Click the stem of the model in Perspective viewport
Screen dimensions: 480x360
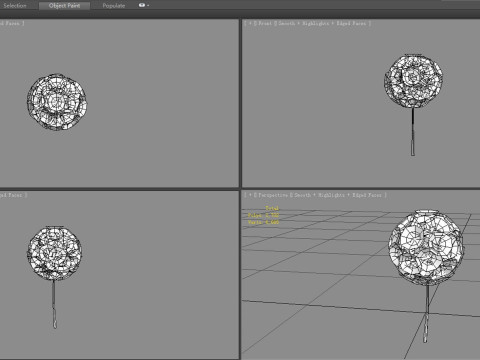tap(426, 313)
